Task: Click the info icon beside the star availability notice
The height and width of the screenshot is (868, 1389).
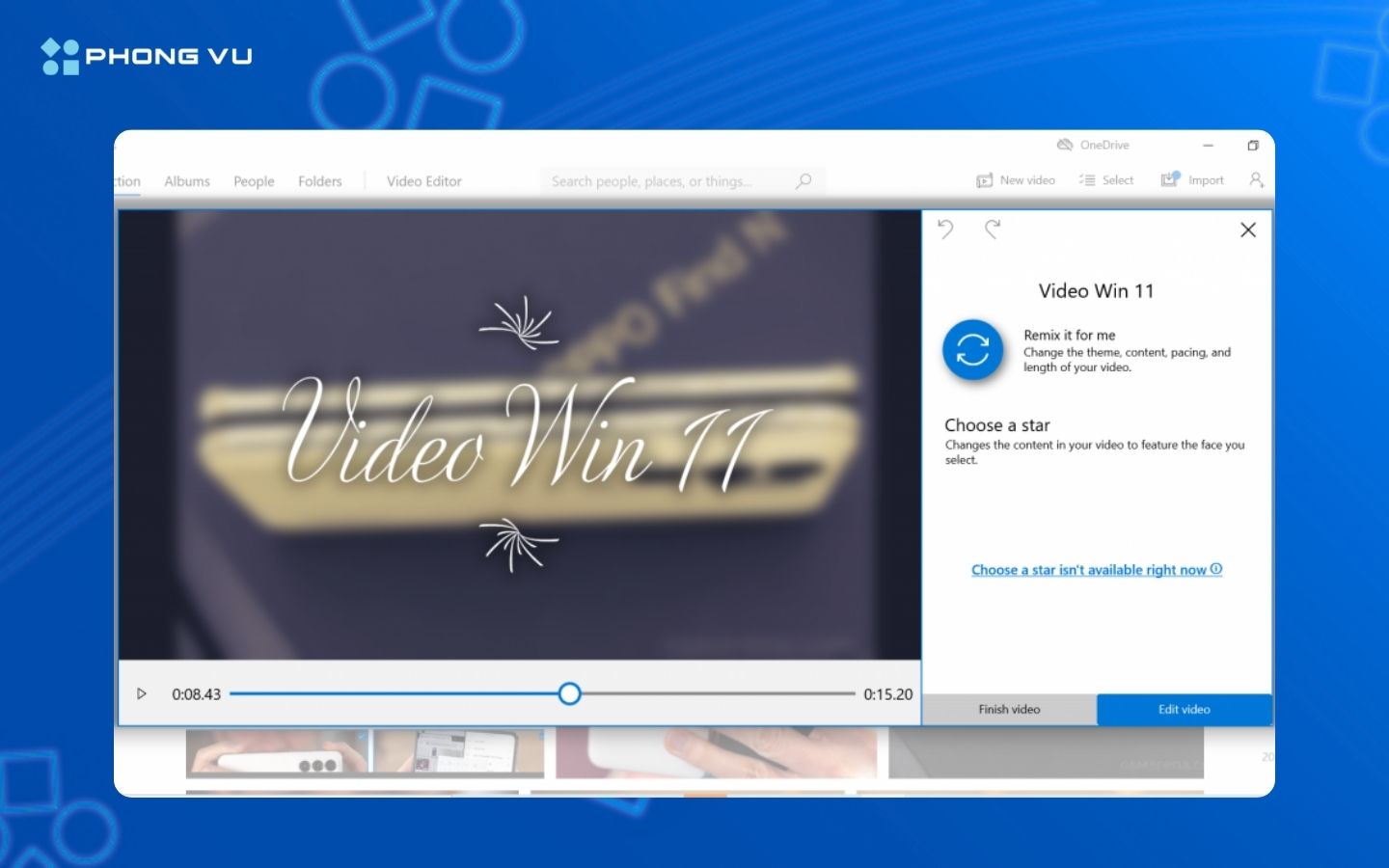Action: click(x=1216, y=569)
